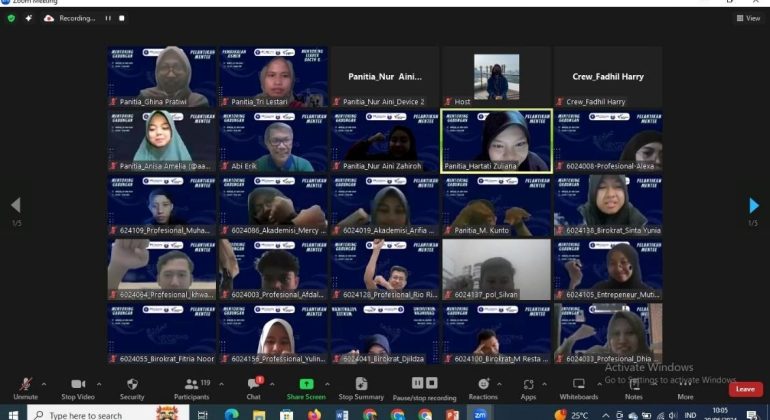The width and height of the screenshot is (770, 420).
Task: Click the green Share Screen button
Action: point(306,389)
